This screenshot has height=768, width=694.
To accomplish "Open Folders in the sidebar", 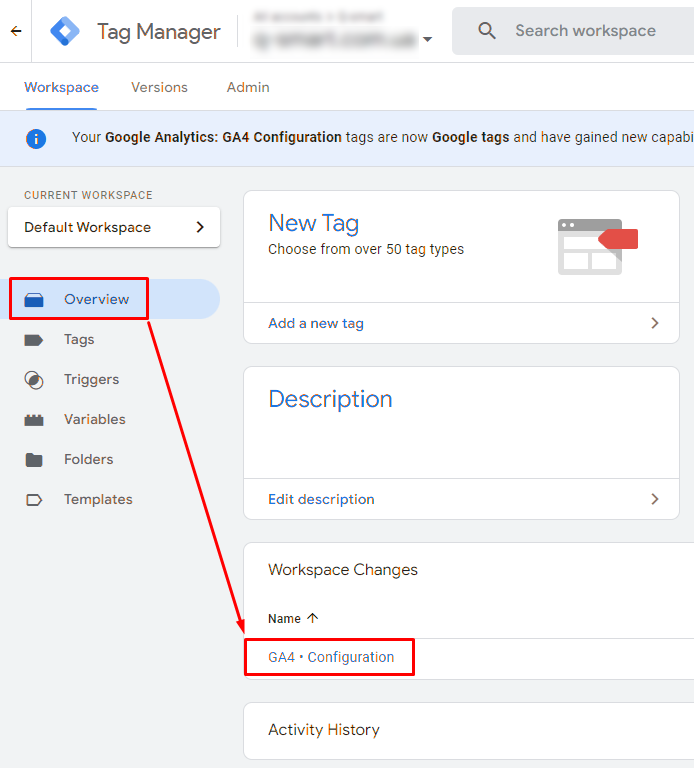I will pos(89,459).
